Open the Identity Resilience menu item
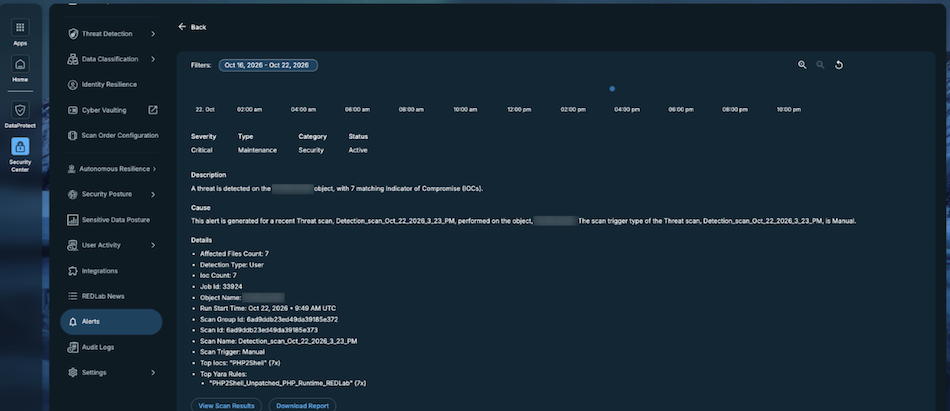 click(x=111, y=85)
